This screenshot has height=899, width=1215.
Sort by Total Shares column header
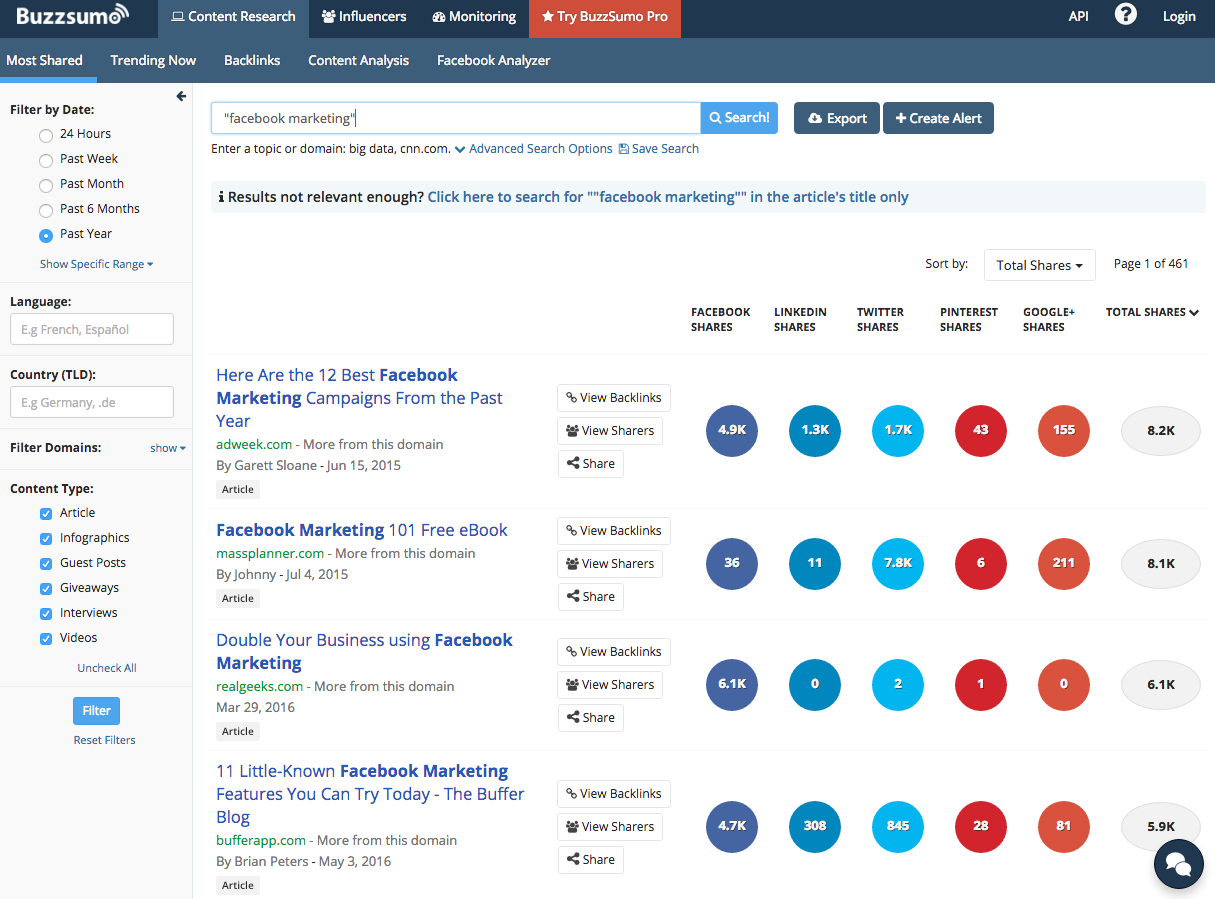pyautogui.click(x=1152, y=312)
